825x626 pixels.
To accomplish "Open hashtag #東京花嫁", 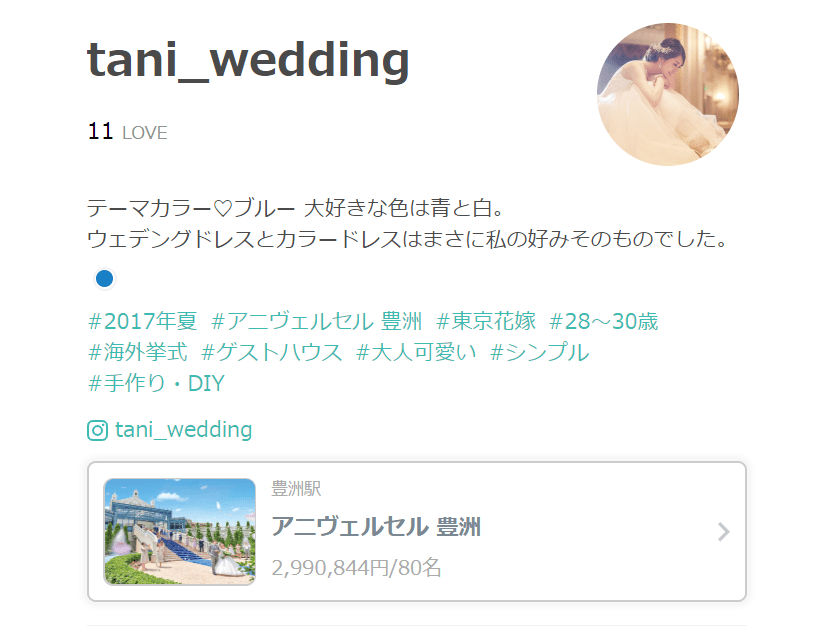I will tap(486, 321).
